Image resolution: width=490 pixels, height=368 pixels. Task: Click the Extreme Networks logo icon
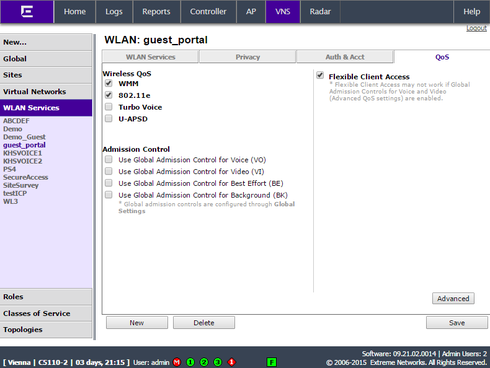[27, 12]
